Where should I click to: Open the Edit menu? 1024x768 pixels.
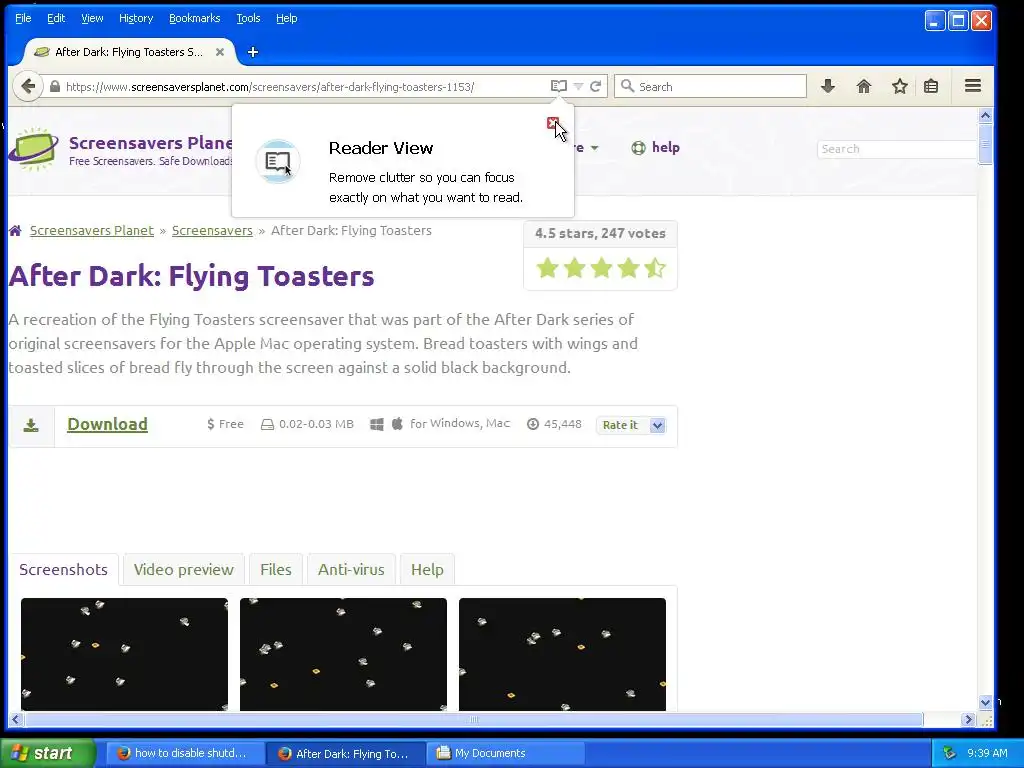pyautogui.click(x=56, y=18)
